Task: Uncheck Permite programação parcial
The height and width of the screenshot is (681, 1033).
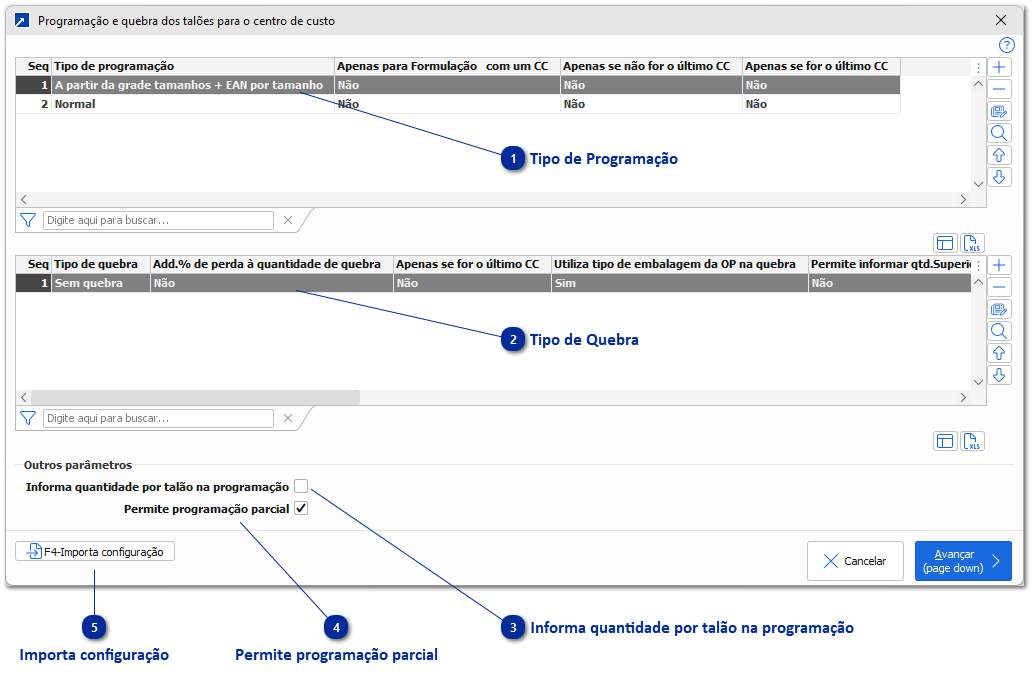Action: tap(301, 509)
